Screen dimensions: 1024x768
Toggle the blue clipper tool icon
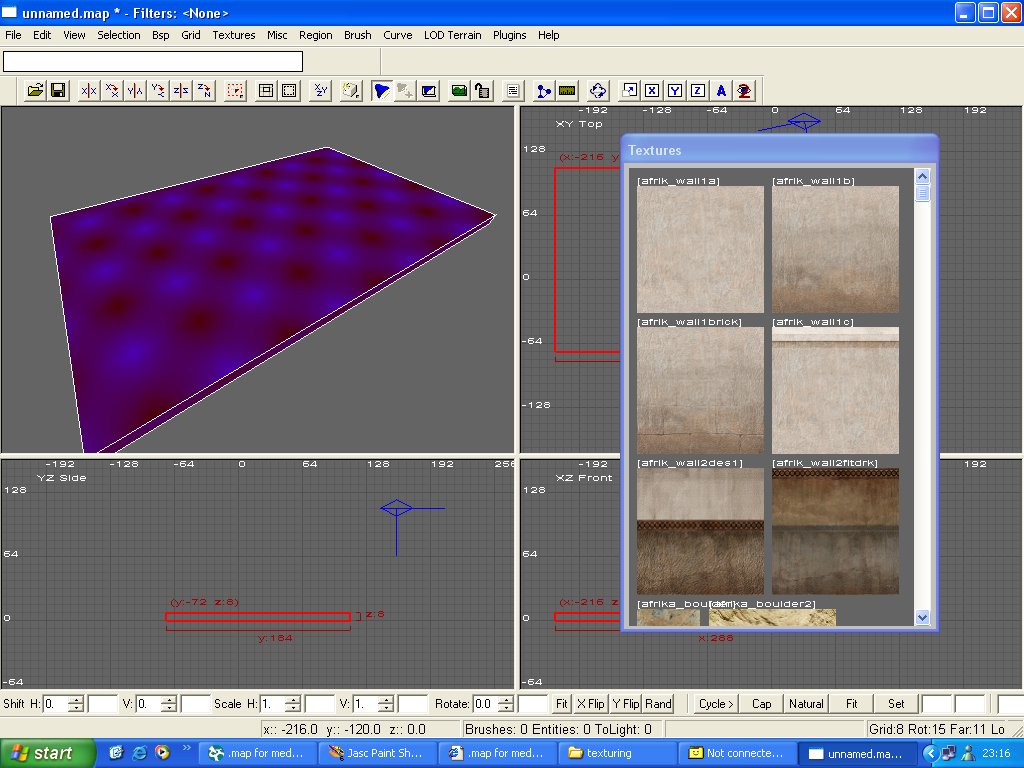(381, 91)
